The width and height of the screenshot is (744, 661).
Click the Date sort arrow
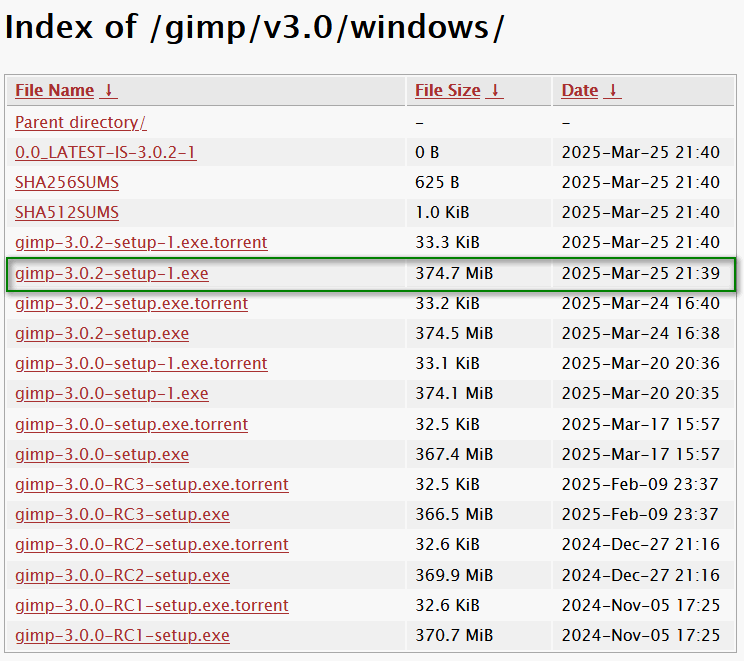[x=613, y=90]
